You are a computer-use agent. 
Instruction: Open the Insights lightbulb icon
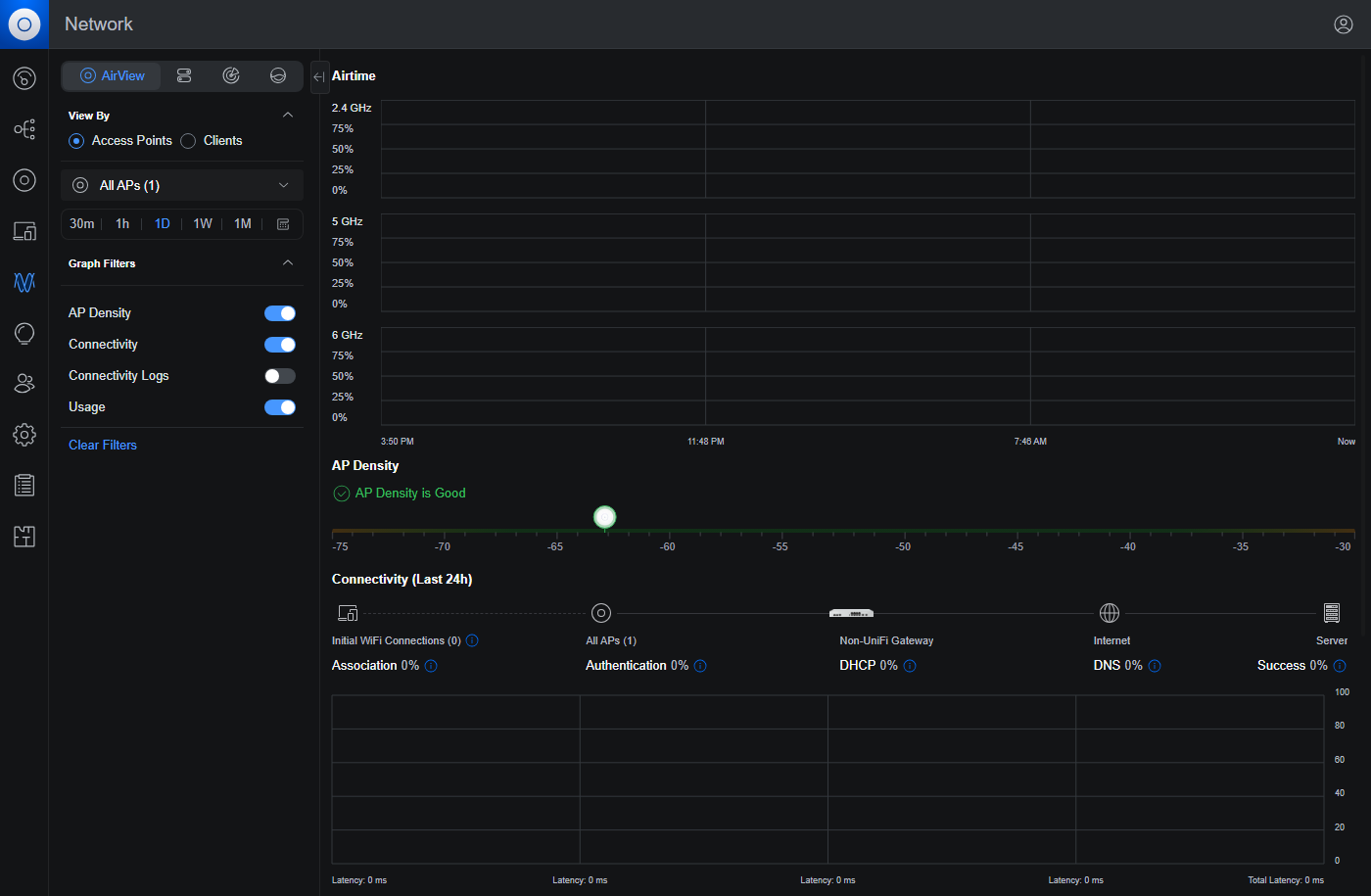[24, 333]
